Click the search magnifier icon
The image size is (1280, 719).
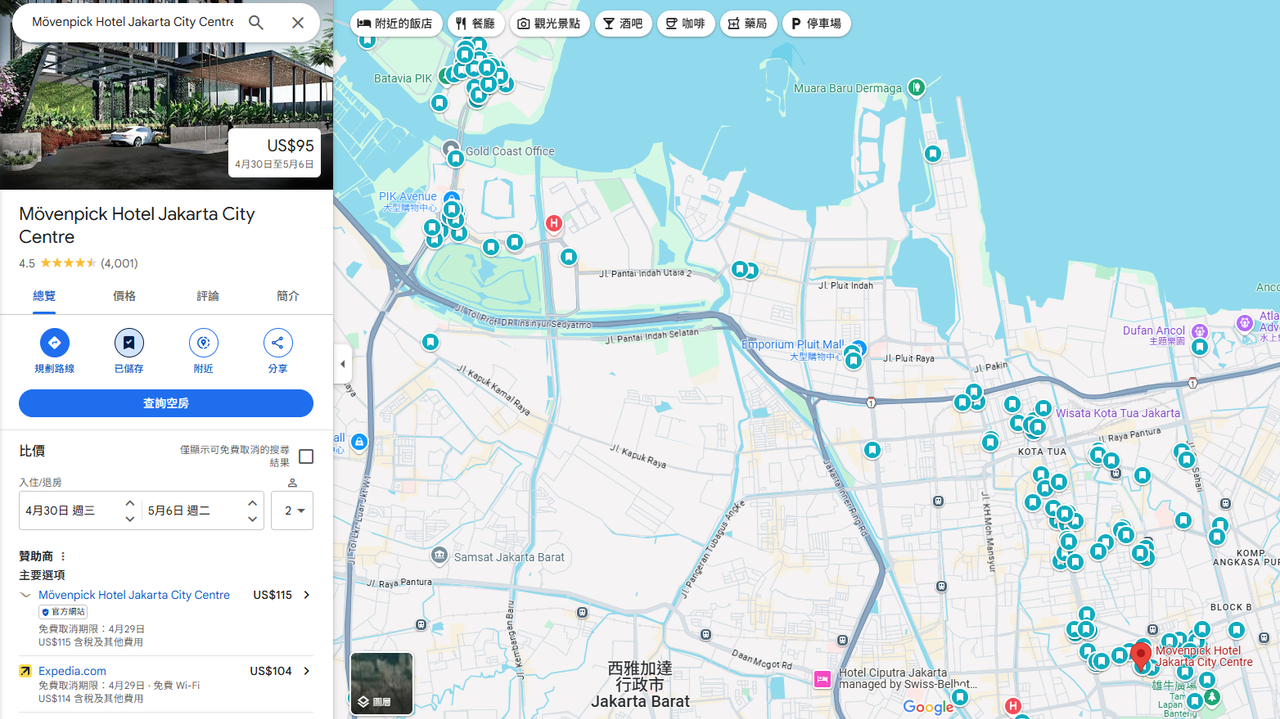click(256, 22)
